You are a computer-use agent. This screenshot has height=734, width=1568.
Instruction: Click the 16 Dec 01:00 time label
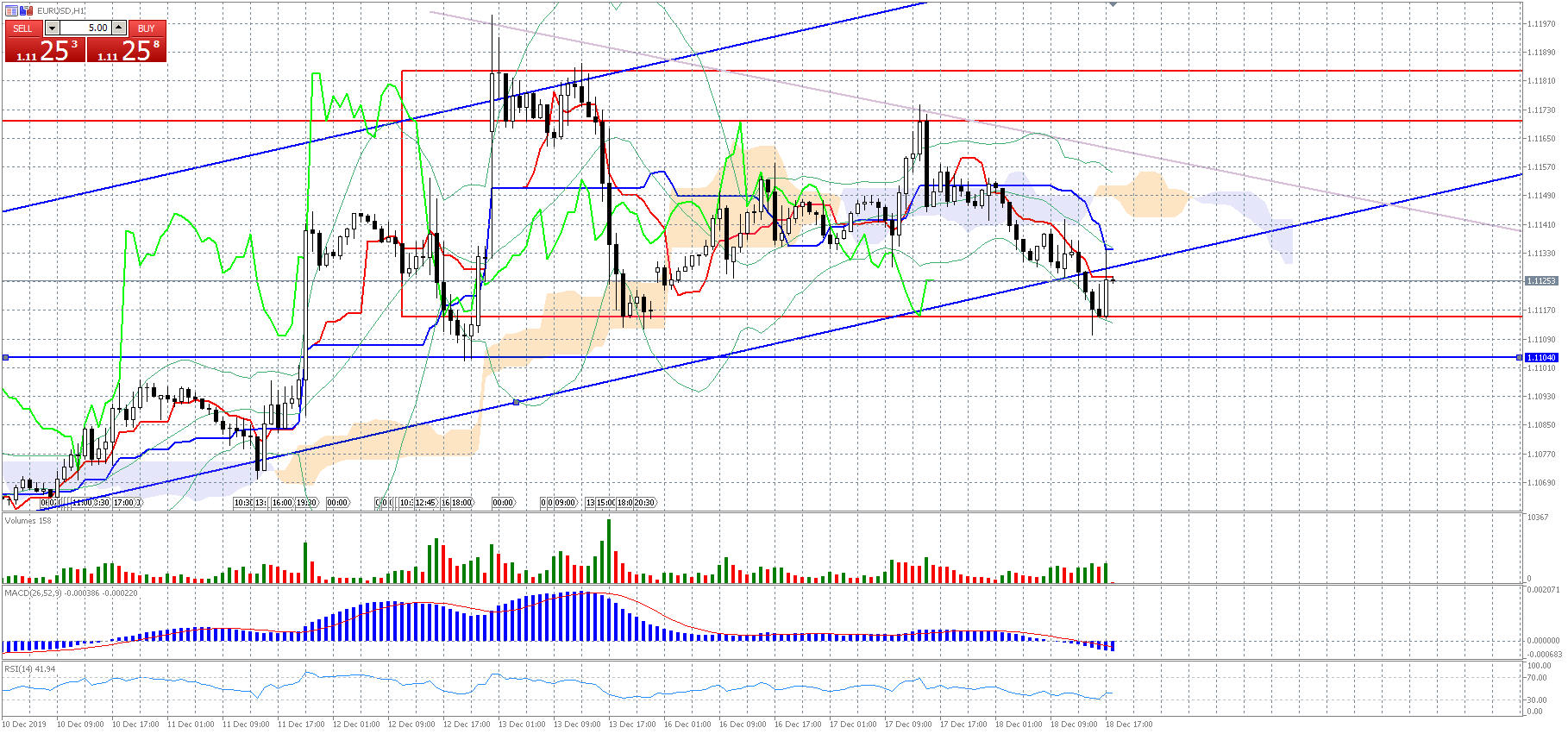687,725
